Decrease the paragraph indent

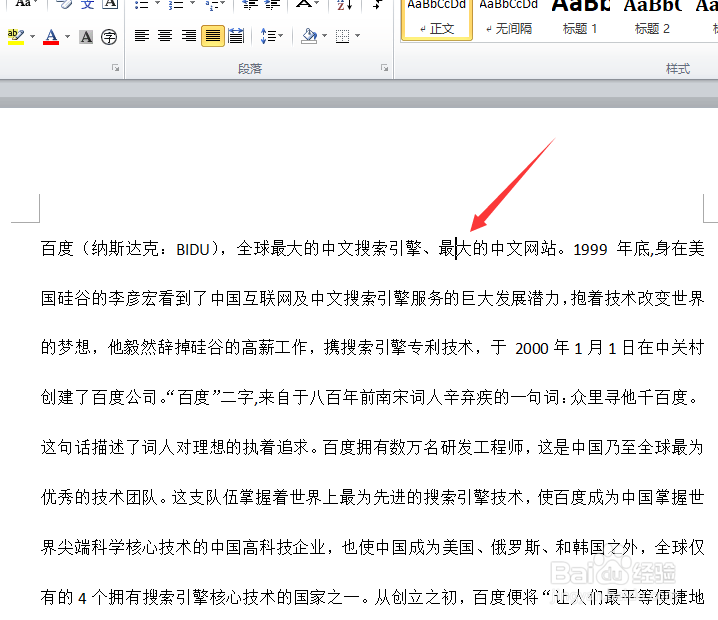250,5
